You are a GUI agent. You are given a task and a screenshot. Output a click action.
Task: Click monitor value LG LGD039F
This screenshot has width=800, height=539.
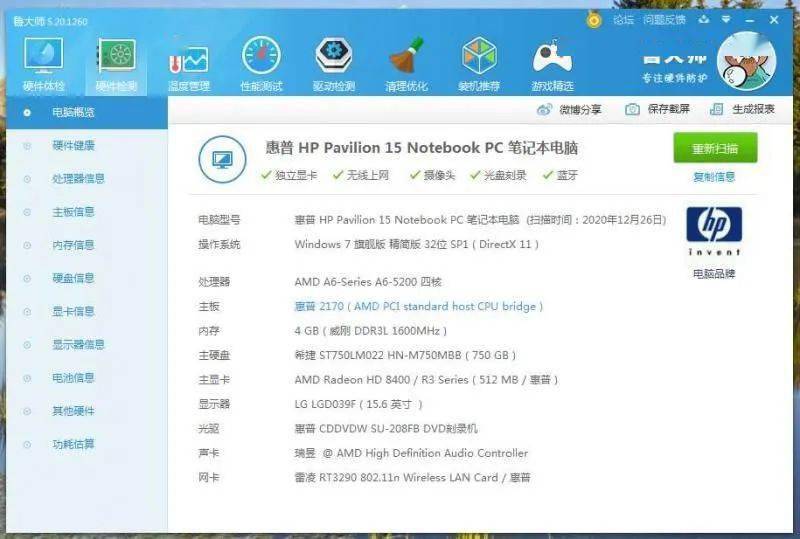coord(358,404)
